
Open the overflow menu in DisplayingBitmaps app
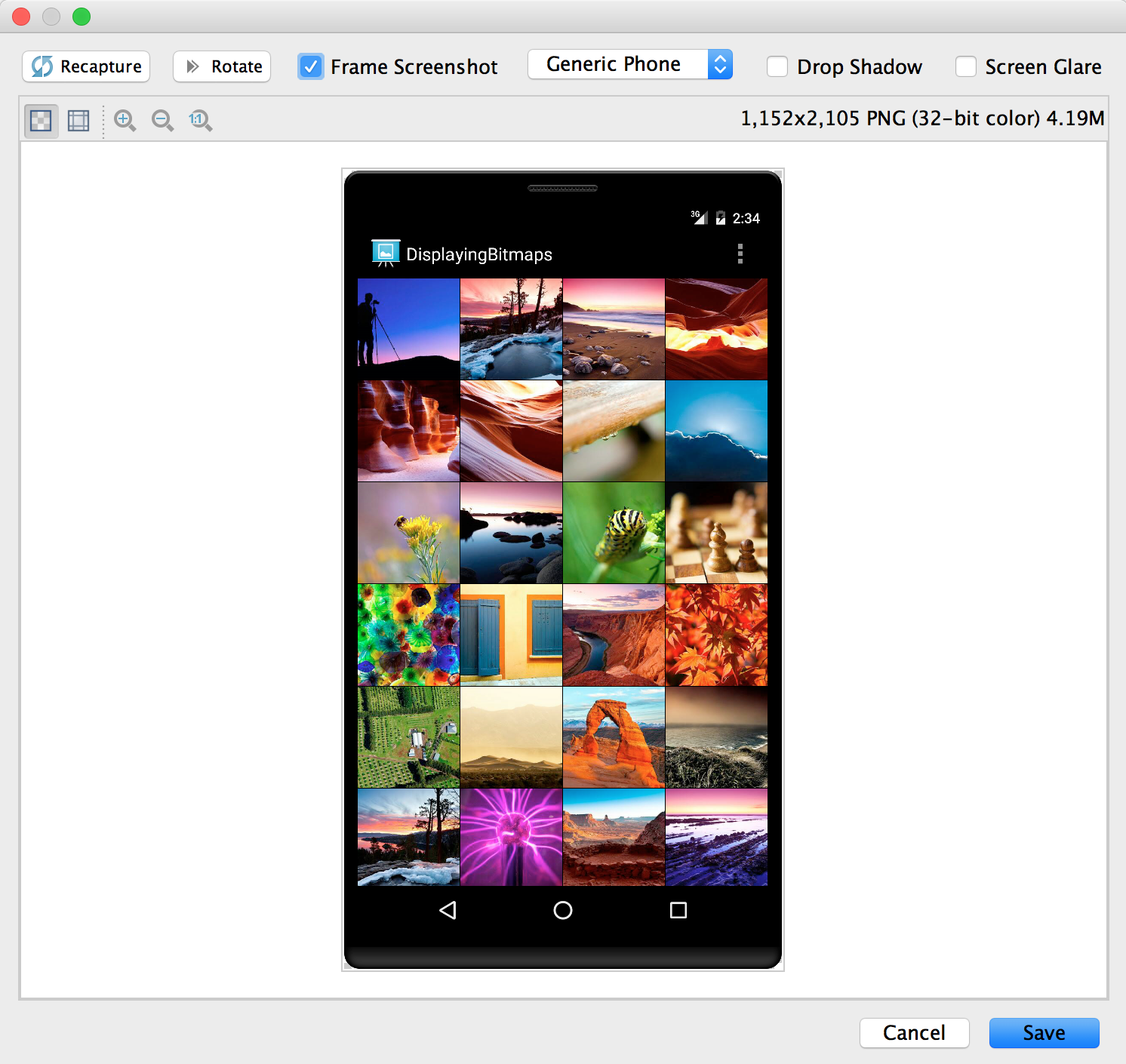pos(740,254)
